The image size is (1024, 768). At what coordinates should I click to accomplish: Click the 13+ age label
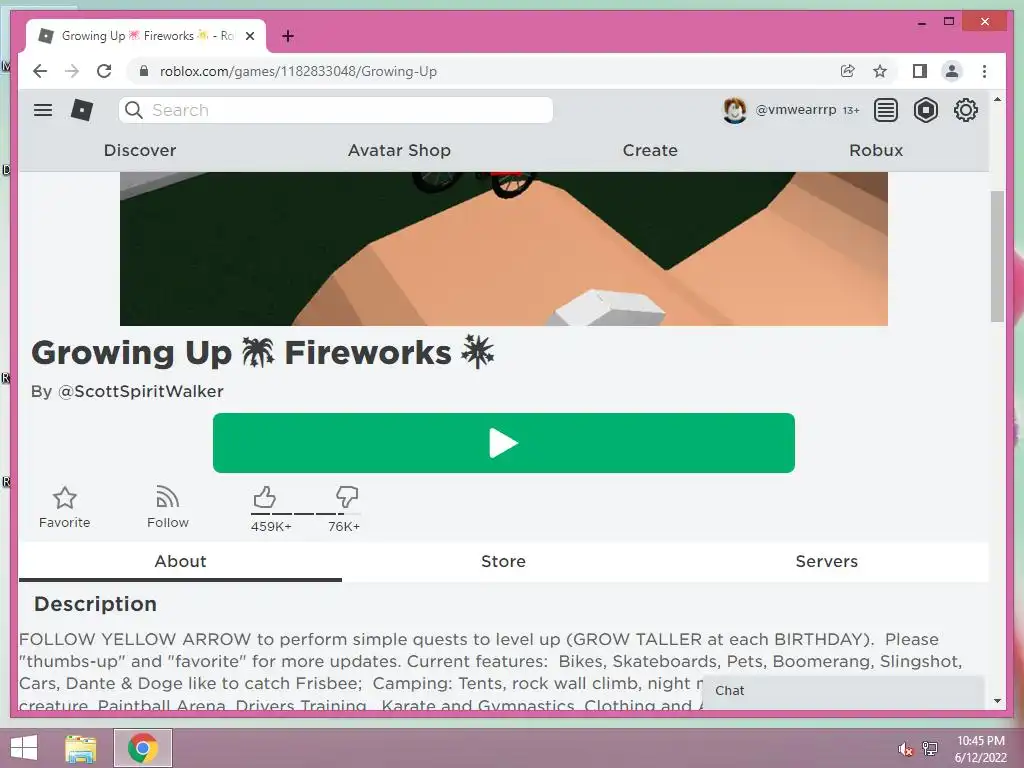(x=851, y=110)
